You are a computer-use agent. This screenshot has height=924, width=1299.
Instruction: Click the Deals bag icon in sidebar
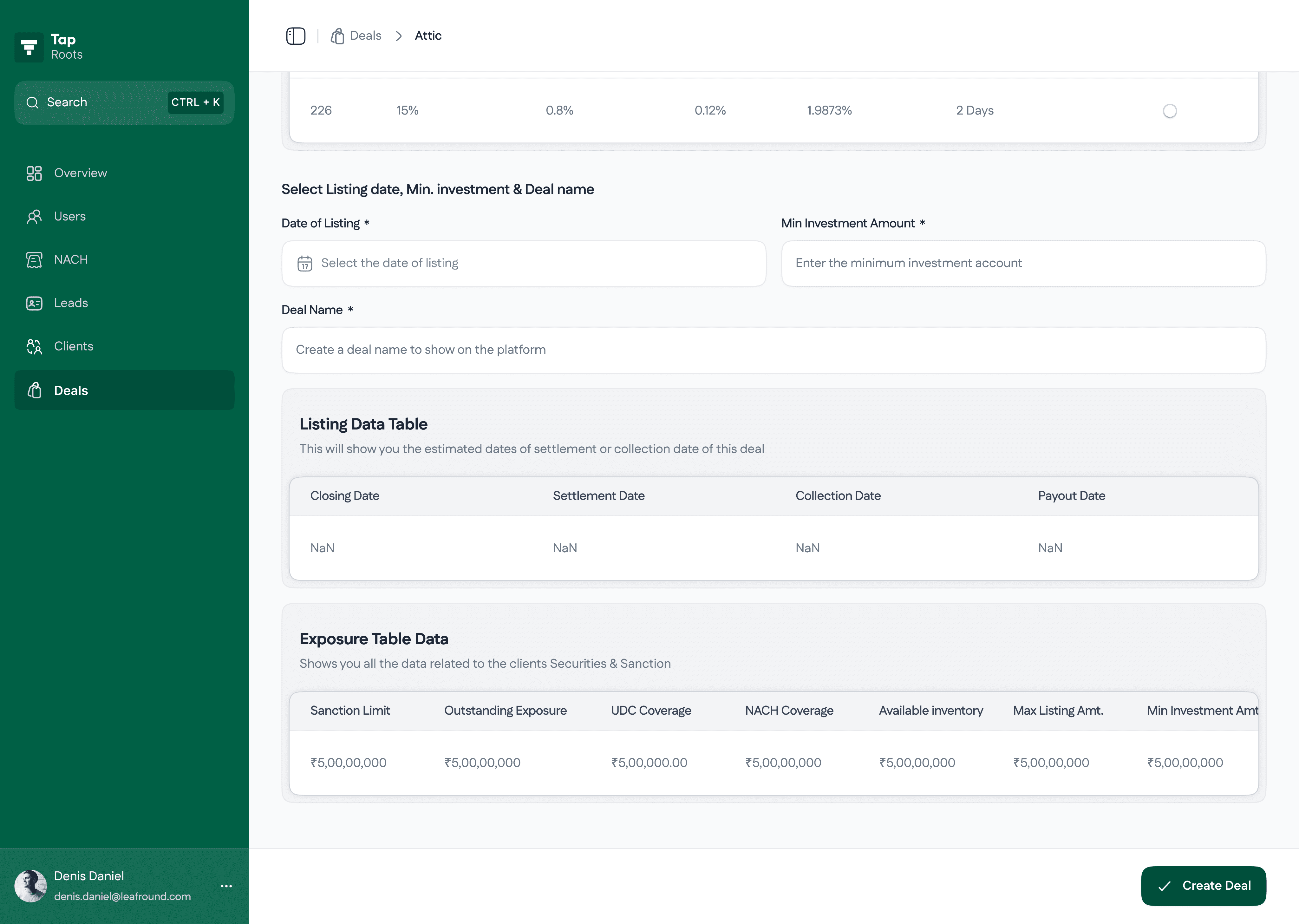[x=35, y=390]
